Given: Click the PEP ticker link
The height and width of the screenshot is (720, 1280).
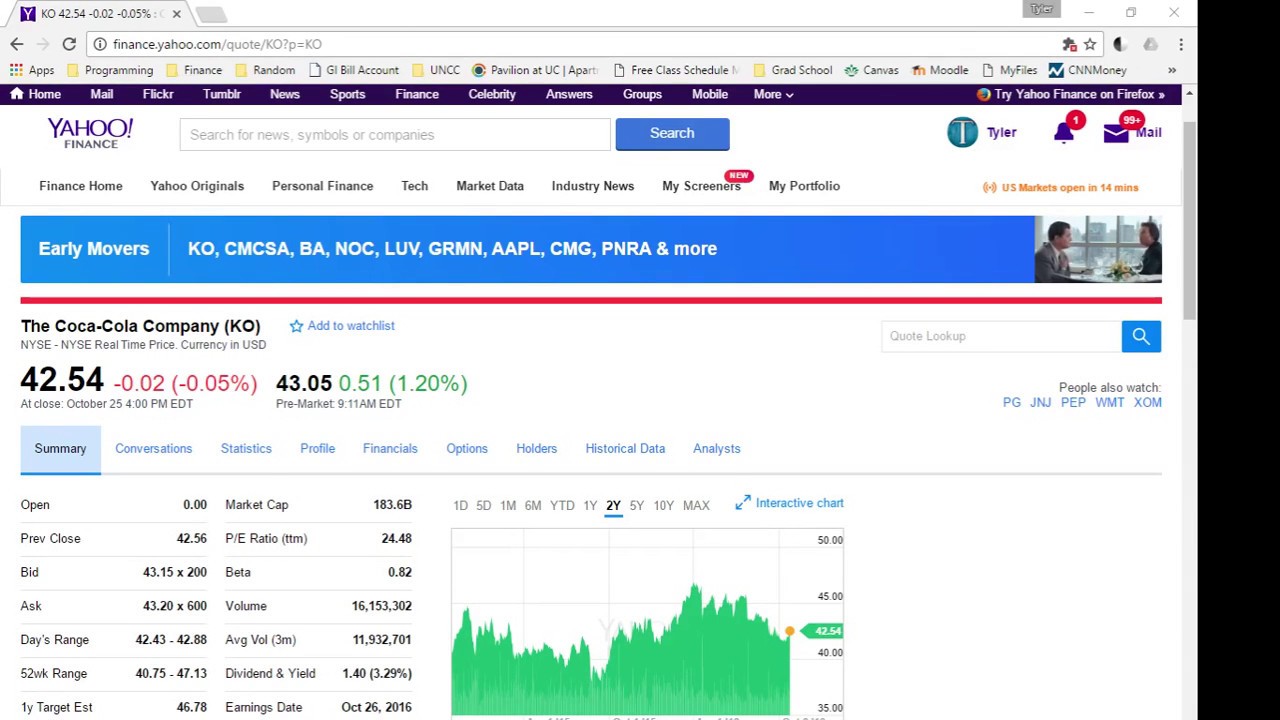Looking at the screenshot, I should pyautogui.click(x=1073, y=402).
